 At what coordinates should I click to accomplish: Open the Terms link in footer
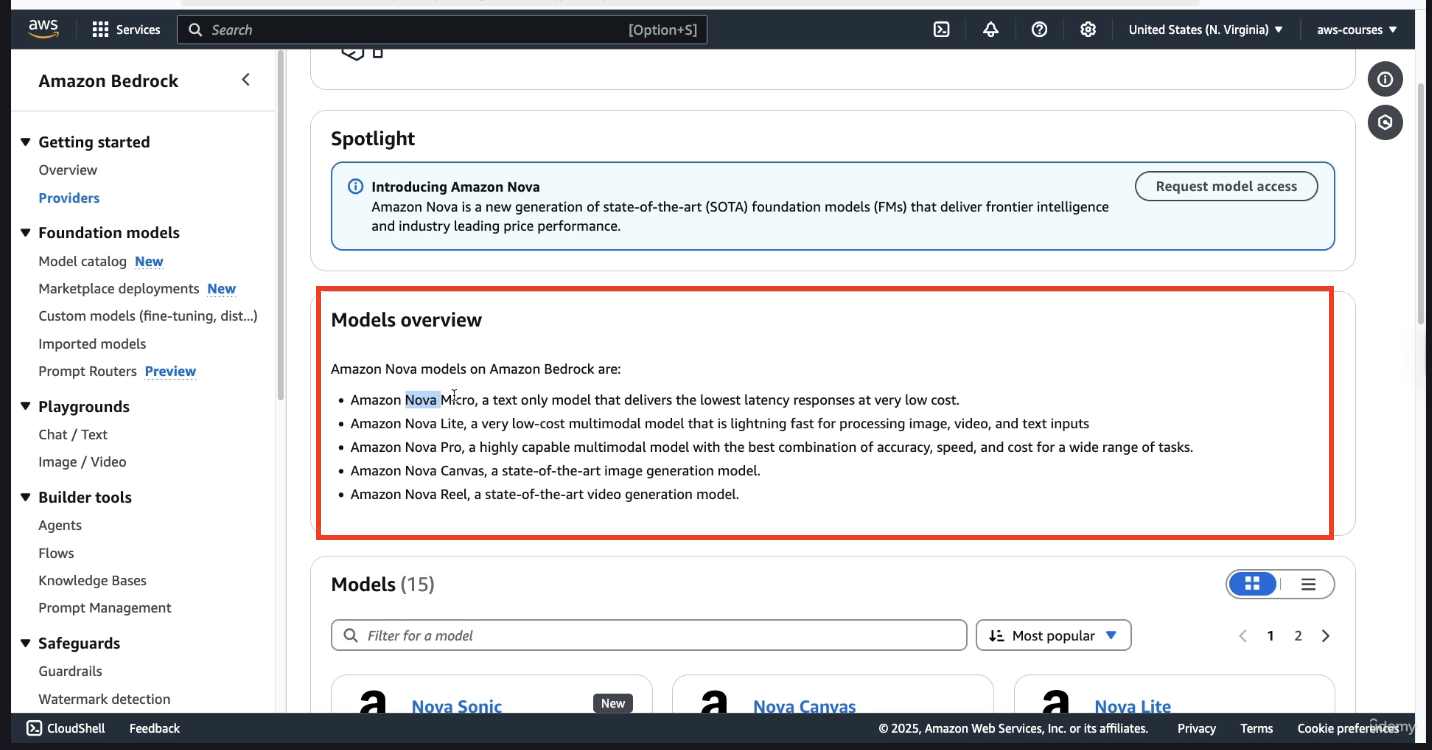pos(1256,728)
